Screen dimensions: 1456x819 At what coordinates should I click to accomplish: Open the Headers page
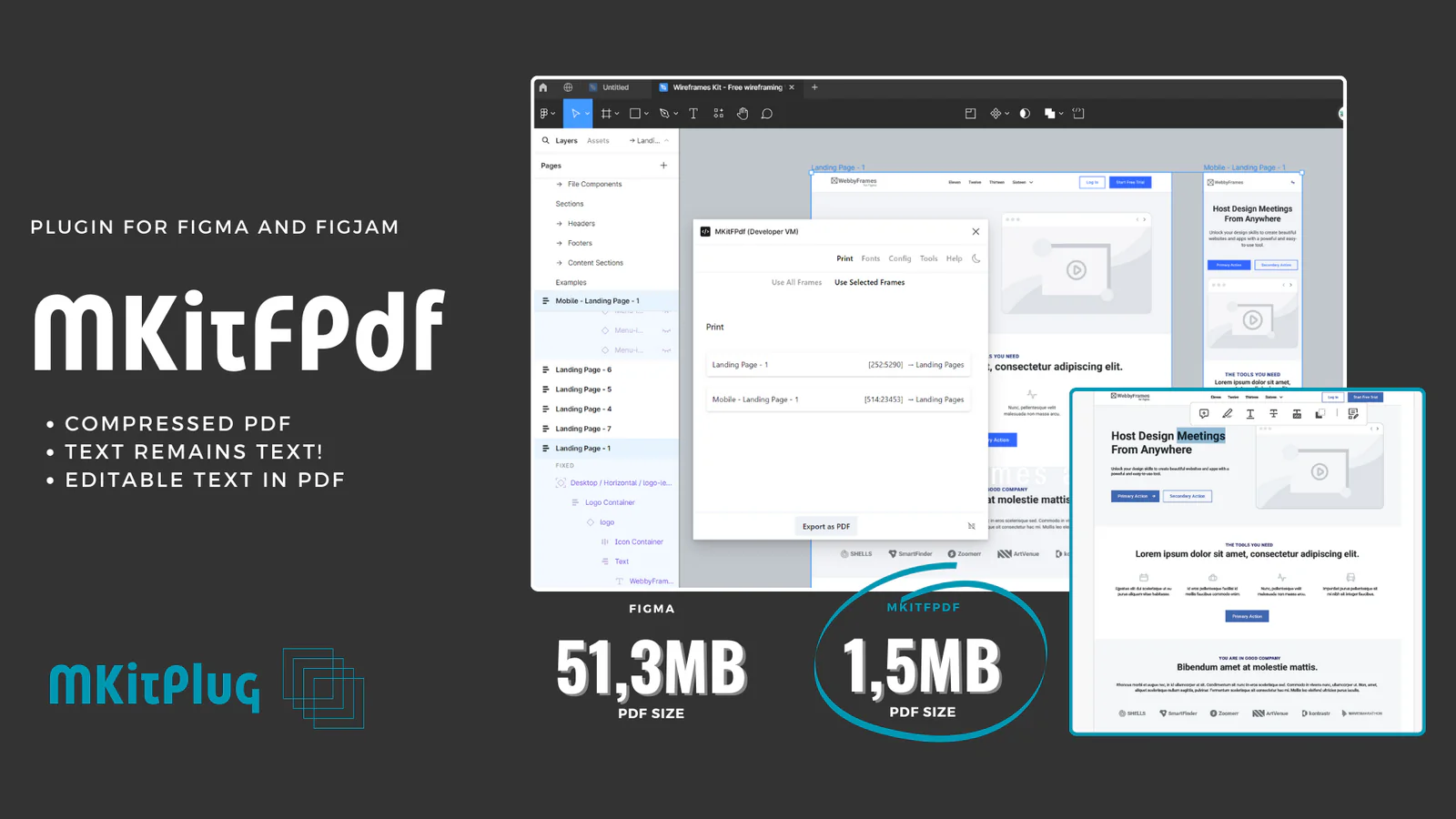click(581, 224)
